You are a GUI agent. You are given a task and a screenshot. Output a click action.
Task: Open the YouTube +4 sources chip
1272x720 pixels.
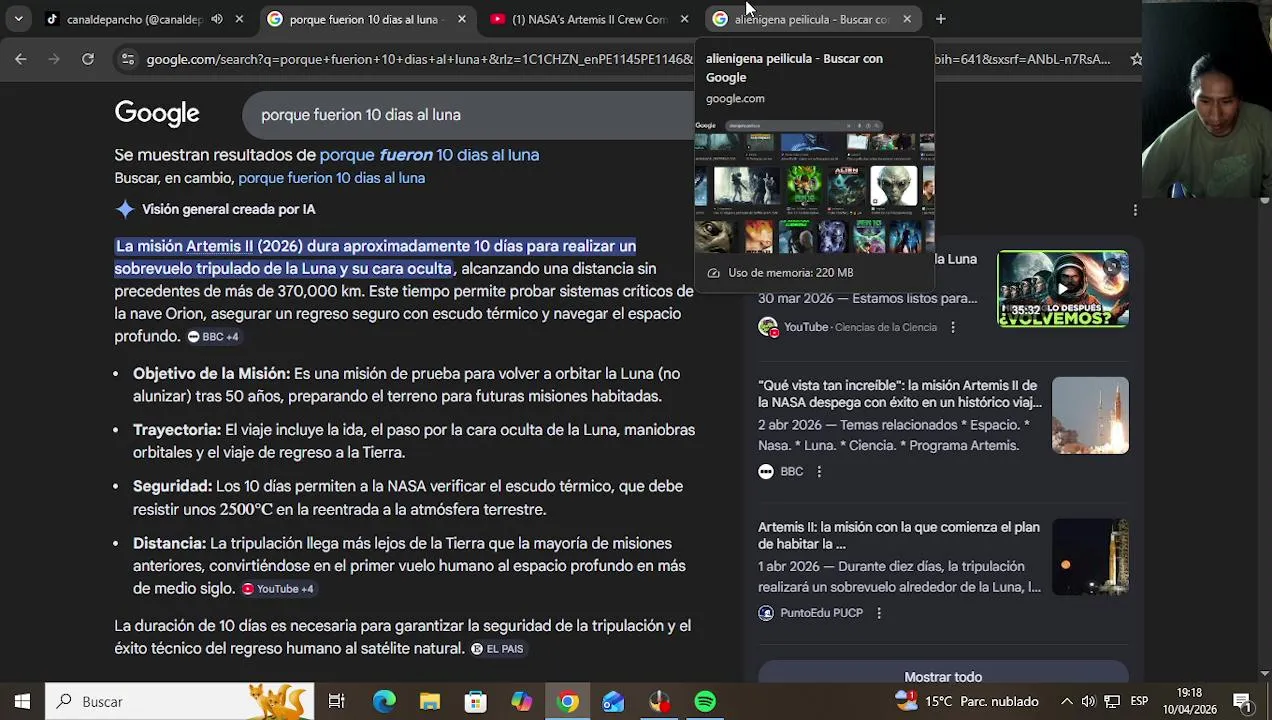[278, 589]
